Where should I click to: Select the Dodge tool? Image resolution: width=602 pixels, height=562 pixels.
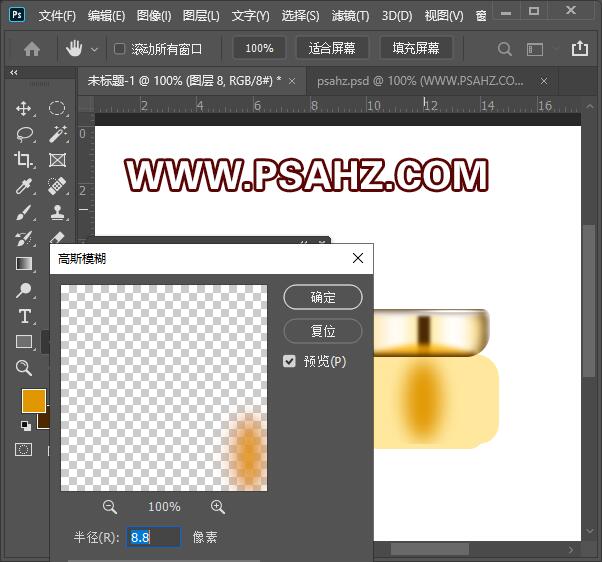point(23,290)
